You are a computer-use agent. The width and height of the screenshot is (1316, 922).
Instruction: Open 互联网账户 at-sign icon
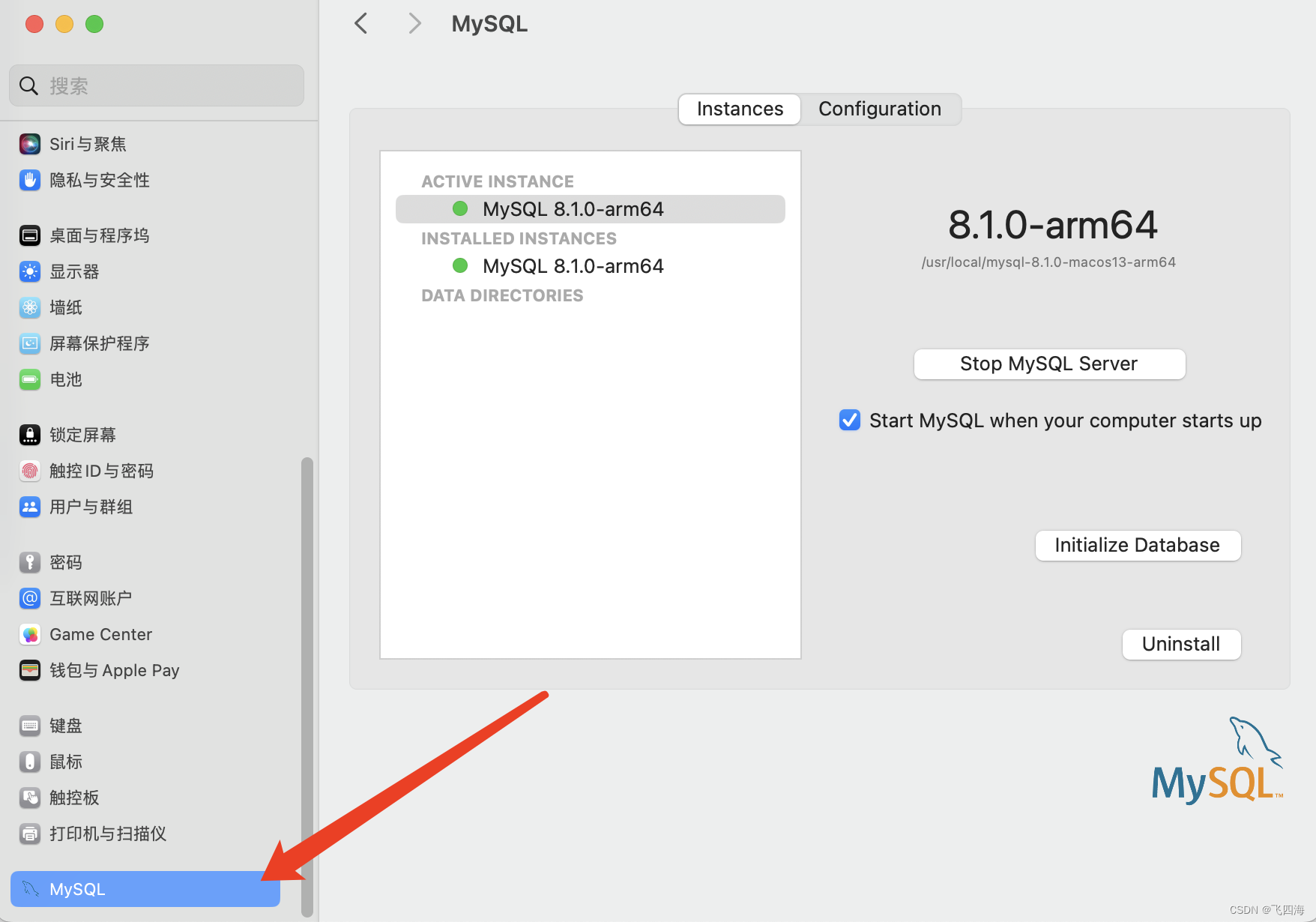pyautogui.click(x=30, y=598)
